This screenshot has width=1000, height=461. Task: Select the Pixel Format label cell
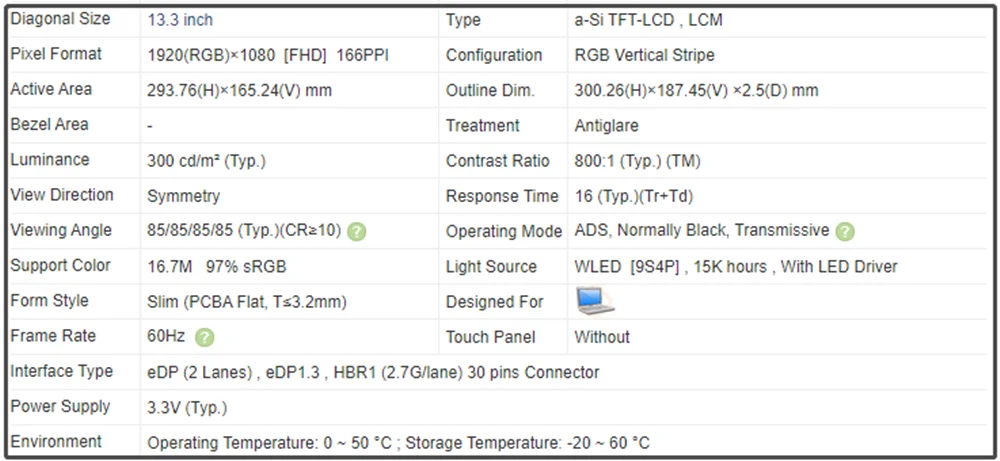point(56,54)
